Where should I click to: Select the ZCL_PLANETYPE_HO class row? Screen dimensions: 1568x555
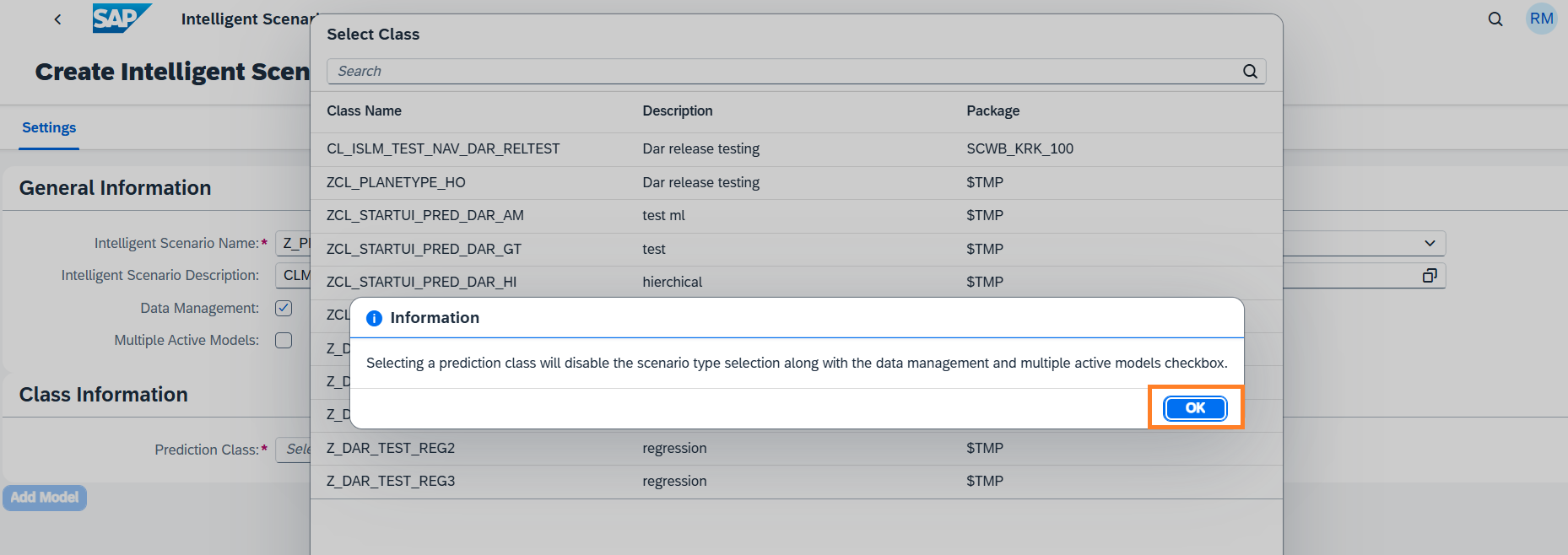(396, 182)
